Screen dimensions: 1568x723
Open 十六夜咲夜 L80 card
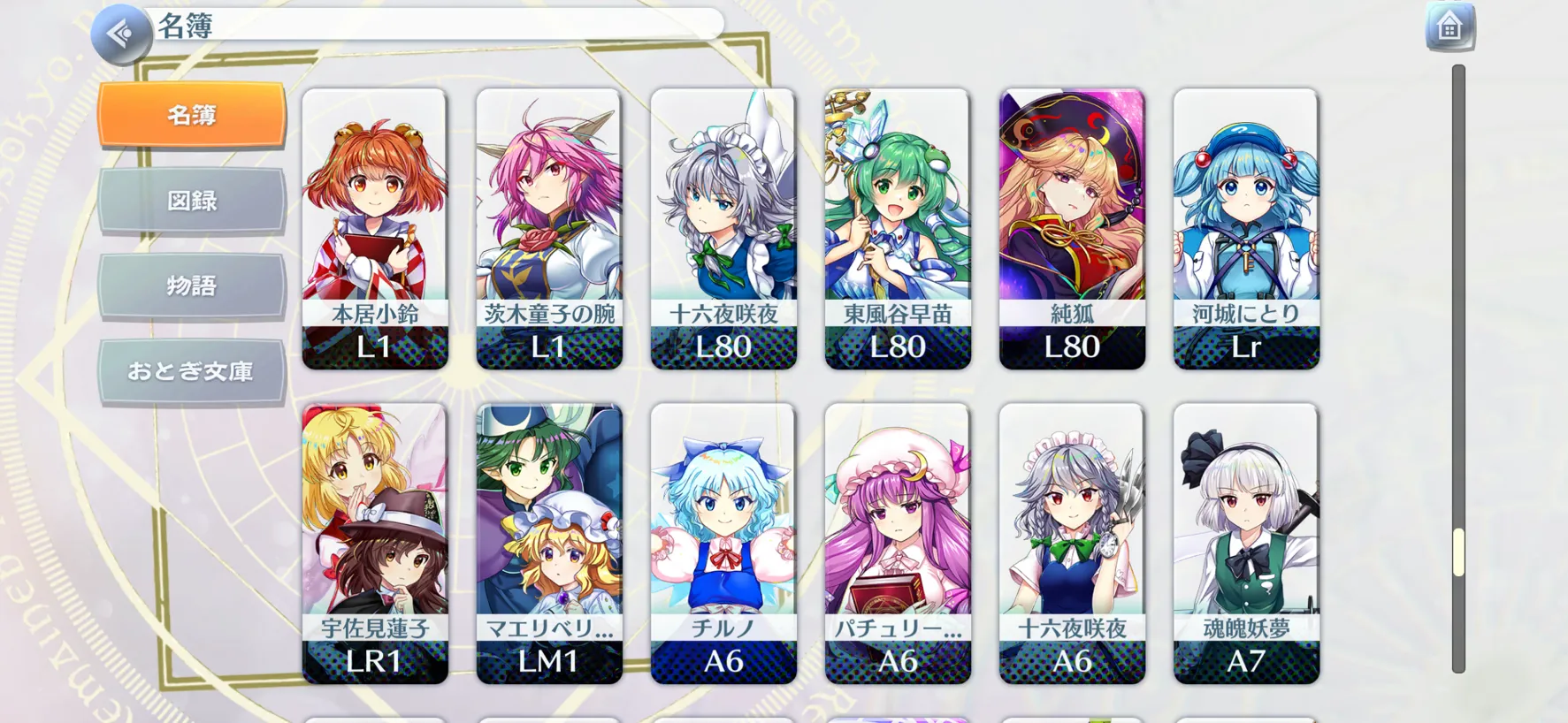[723, 229]
